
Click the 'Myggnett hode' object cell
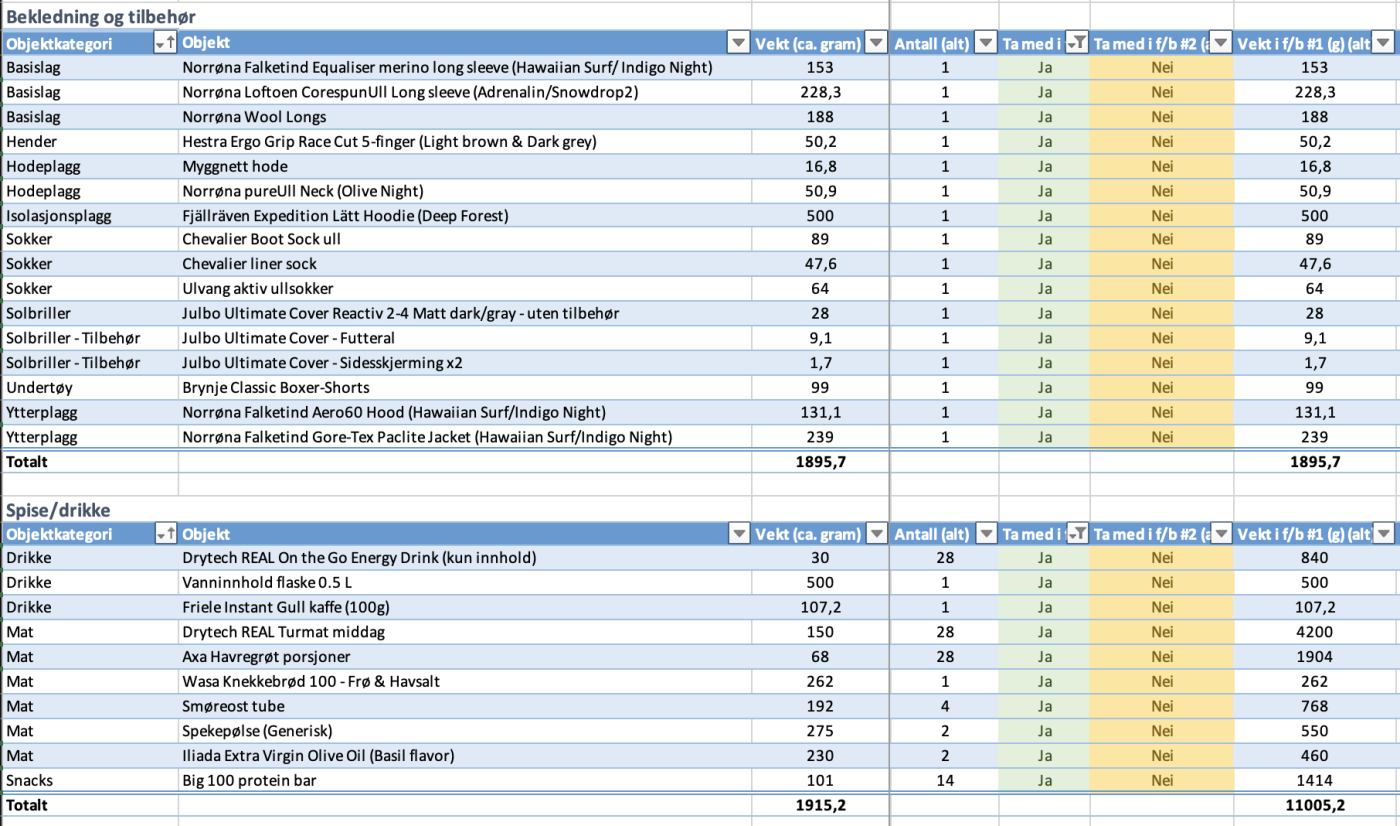click(235, 166)
